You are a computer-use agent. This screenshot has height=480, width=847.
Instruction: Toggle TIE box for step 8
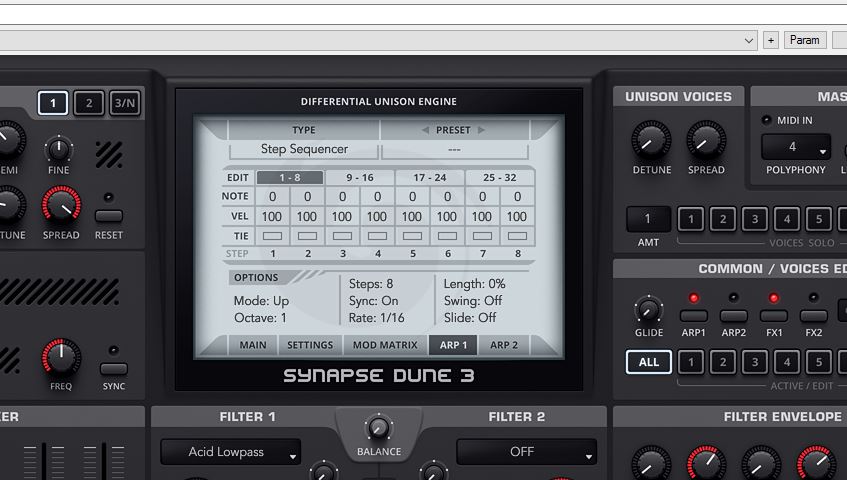coord(517,236)
